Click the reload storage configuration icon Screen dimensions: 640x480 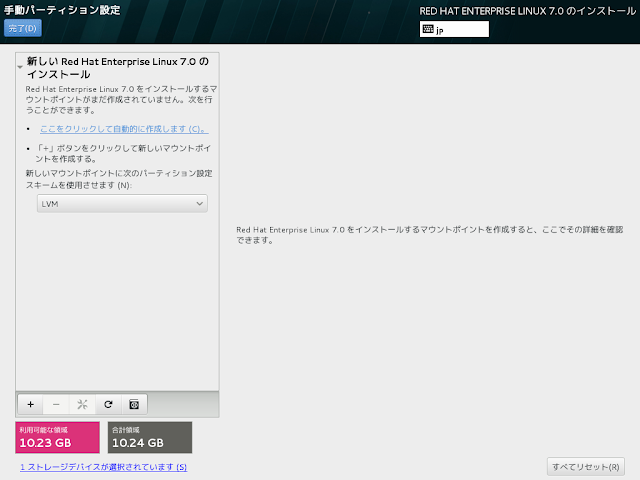pyautogui.click(x=108, y=404)
